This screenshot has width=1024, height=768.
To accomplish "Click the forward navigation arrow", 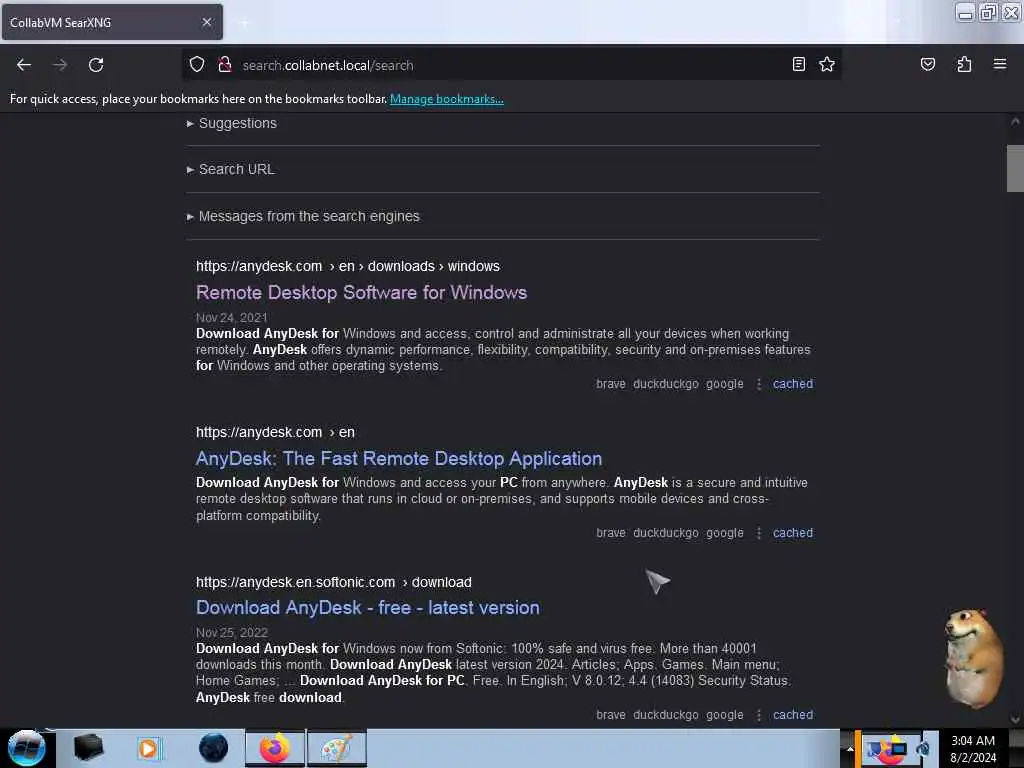I will (x=60, y=65).
